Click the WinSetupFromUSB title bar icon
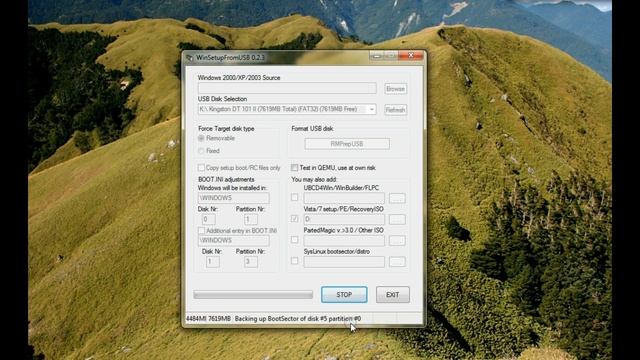The height and width of the screenshot is (360, 640). pos(189,58)
